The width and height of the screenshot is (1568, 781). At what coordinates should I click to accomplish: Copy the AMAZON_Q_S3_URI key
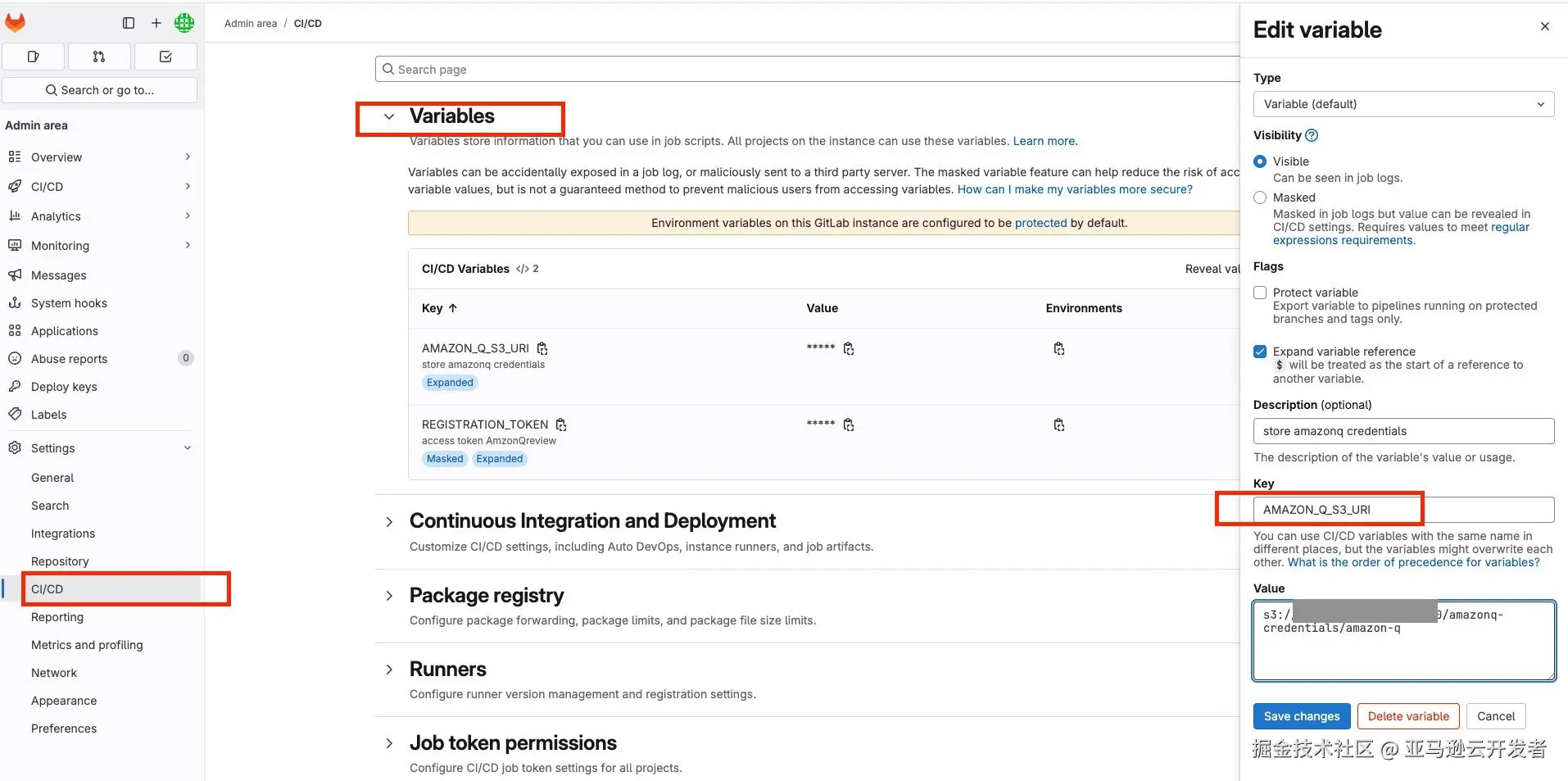point(542,348)
